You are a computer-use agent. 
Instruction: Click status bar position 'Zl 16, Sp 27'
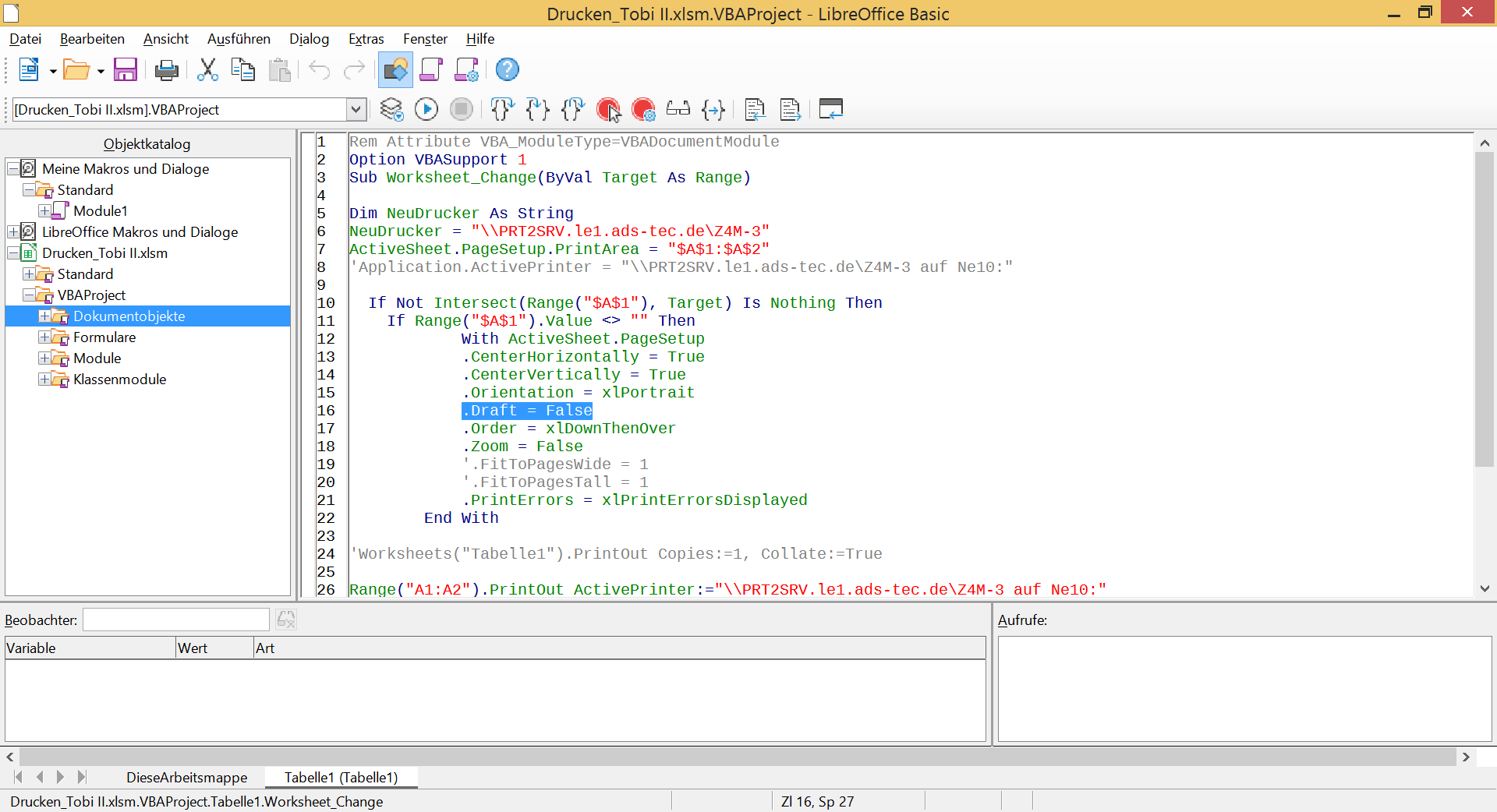point(817,802)
